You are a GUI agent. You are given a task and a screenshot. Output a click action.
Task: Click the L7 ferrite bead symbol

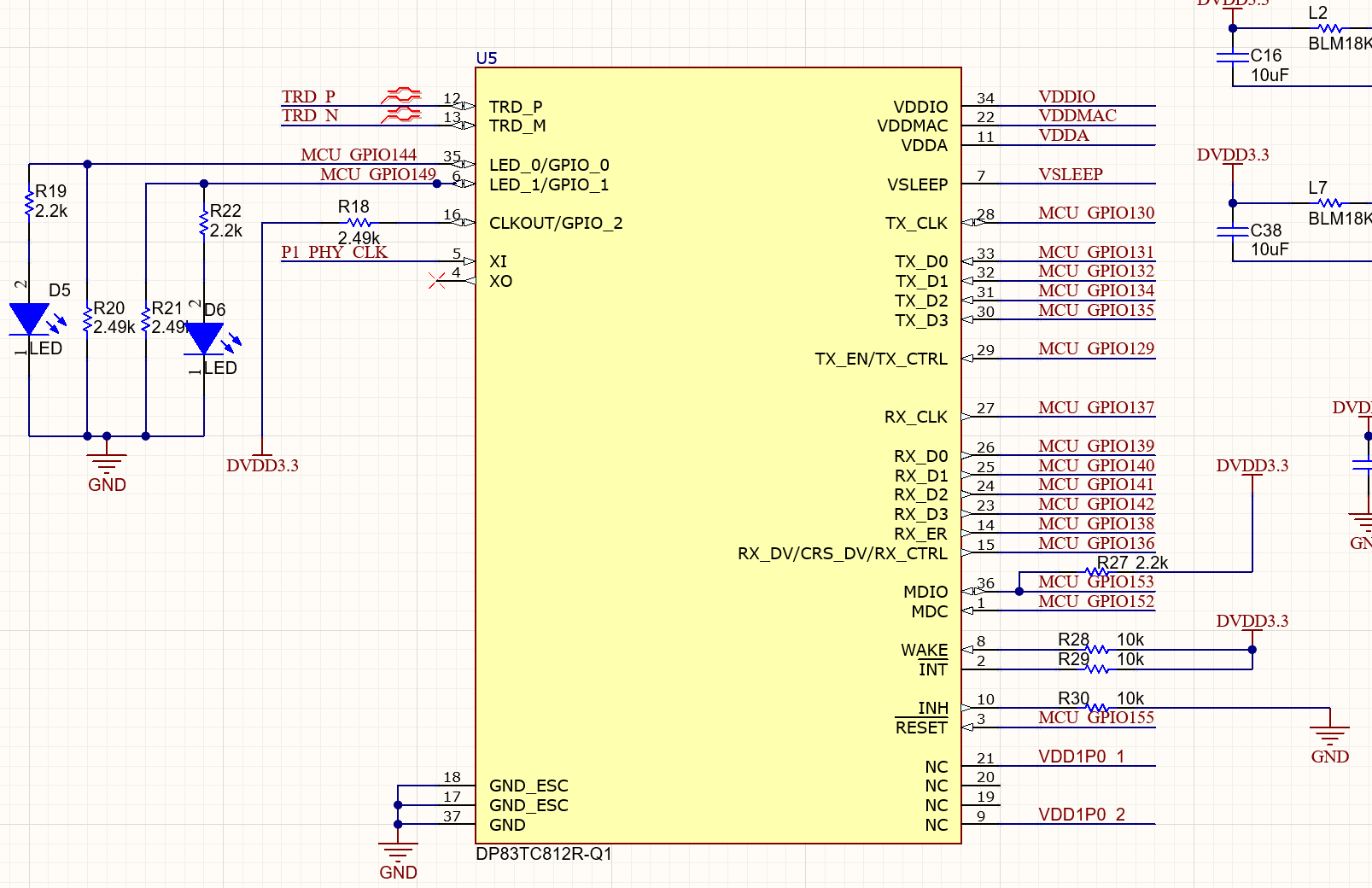point(1329,203)
